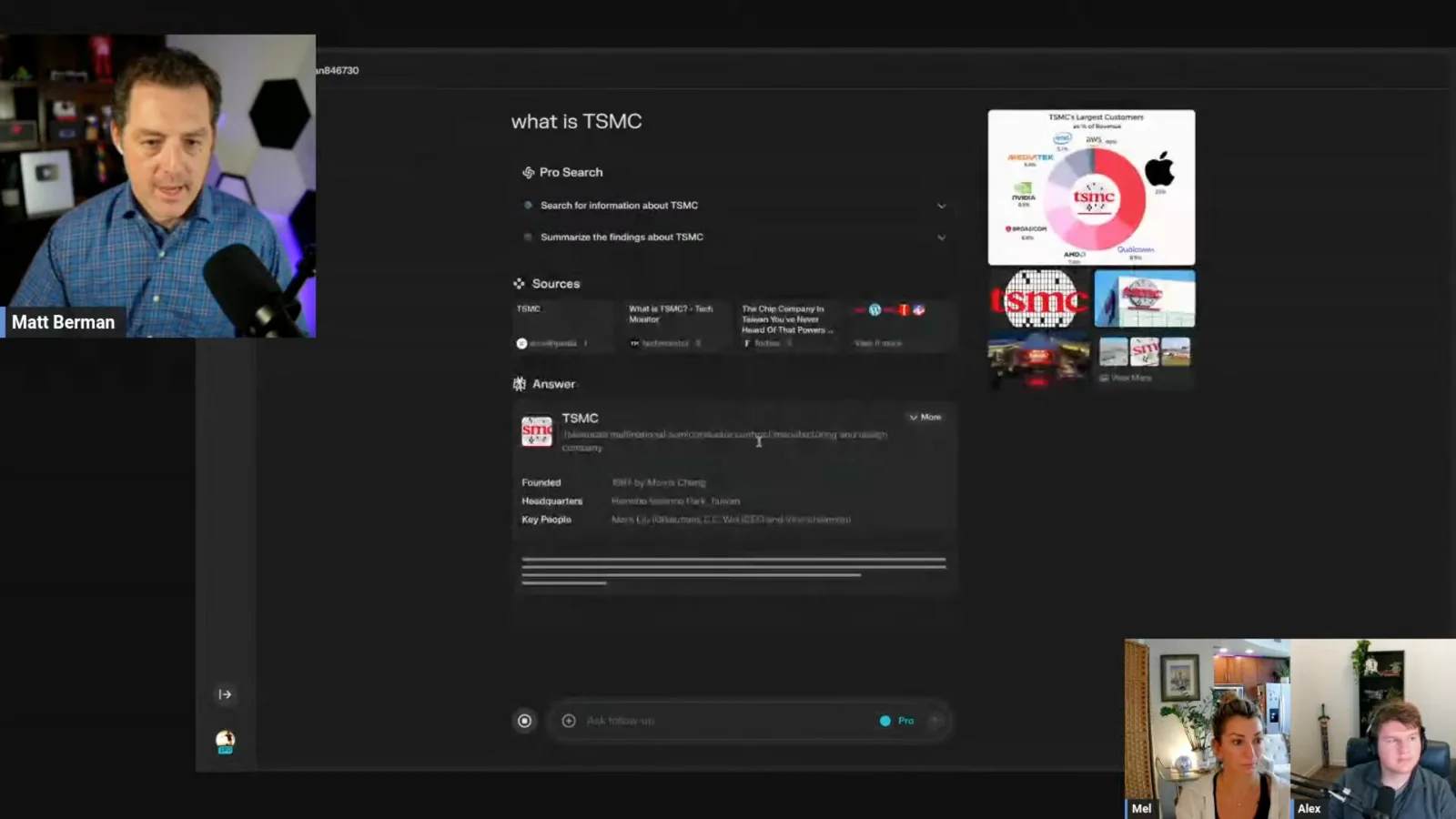Open the Forbes 'The Chip Company' source
Image resolution: width=1456 pixels, height=819 pixels.
(790, 326)
